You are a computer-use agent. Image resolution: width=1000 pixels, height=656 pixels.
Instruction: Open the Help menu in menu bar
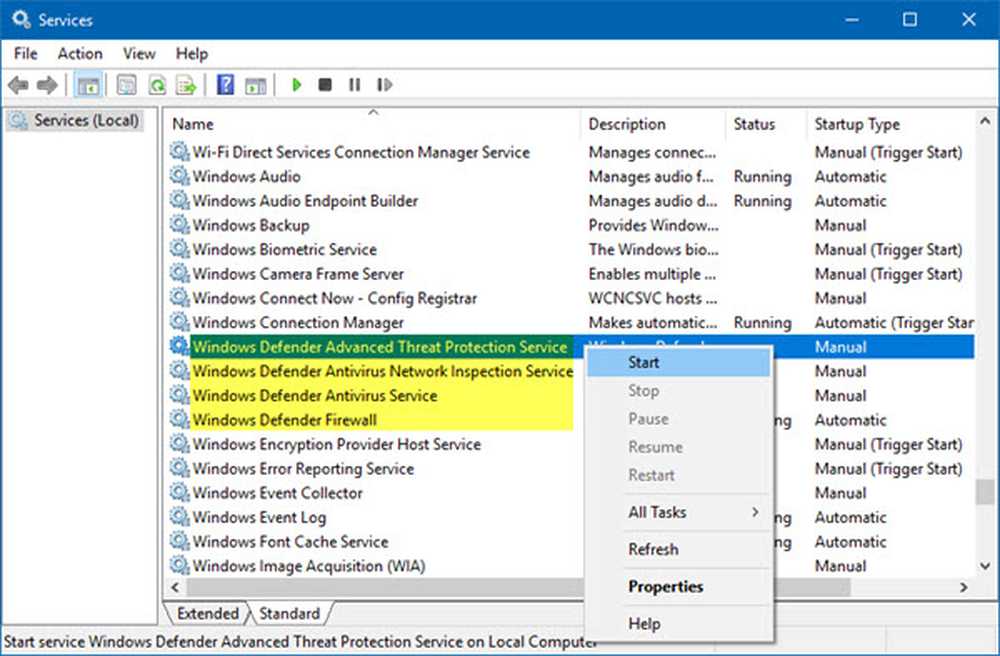(191, 54)
